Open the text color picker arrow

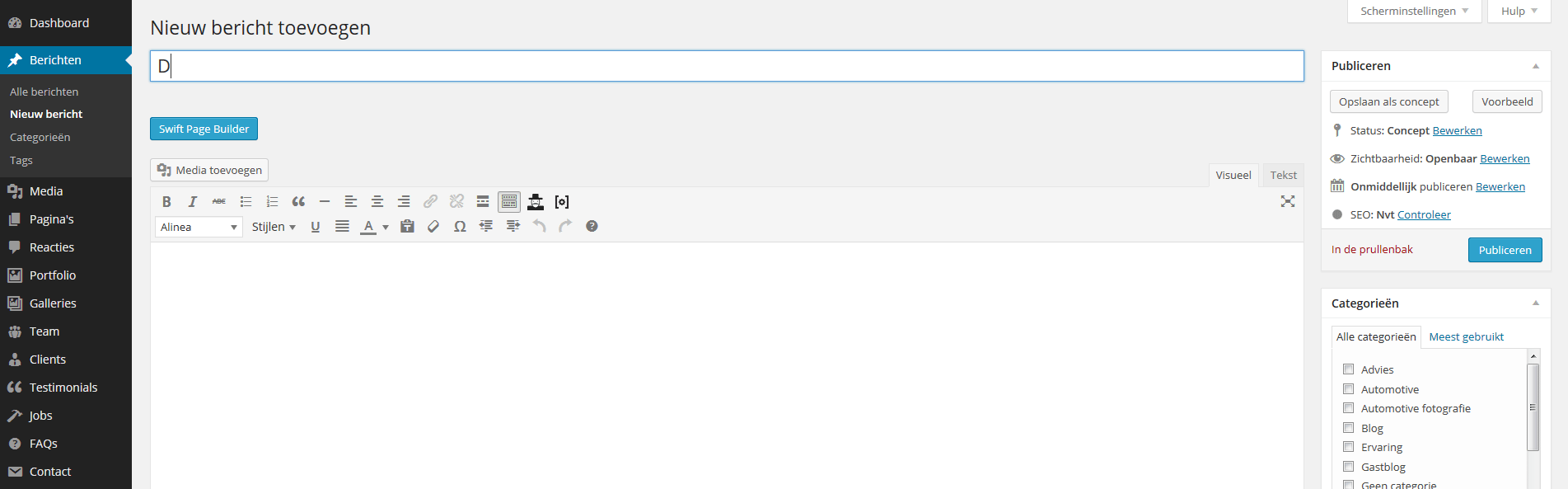click(385, 227)
